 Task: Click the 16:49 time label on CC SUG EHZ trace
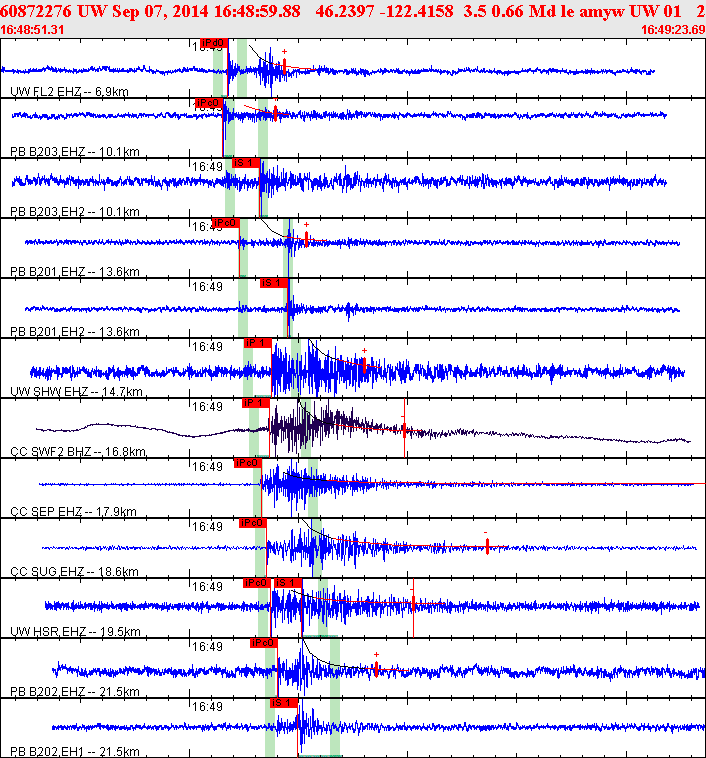tap(207, 526)
